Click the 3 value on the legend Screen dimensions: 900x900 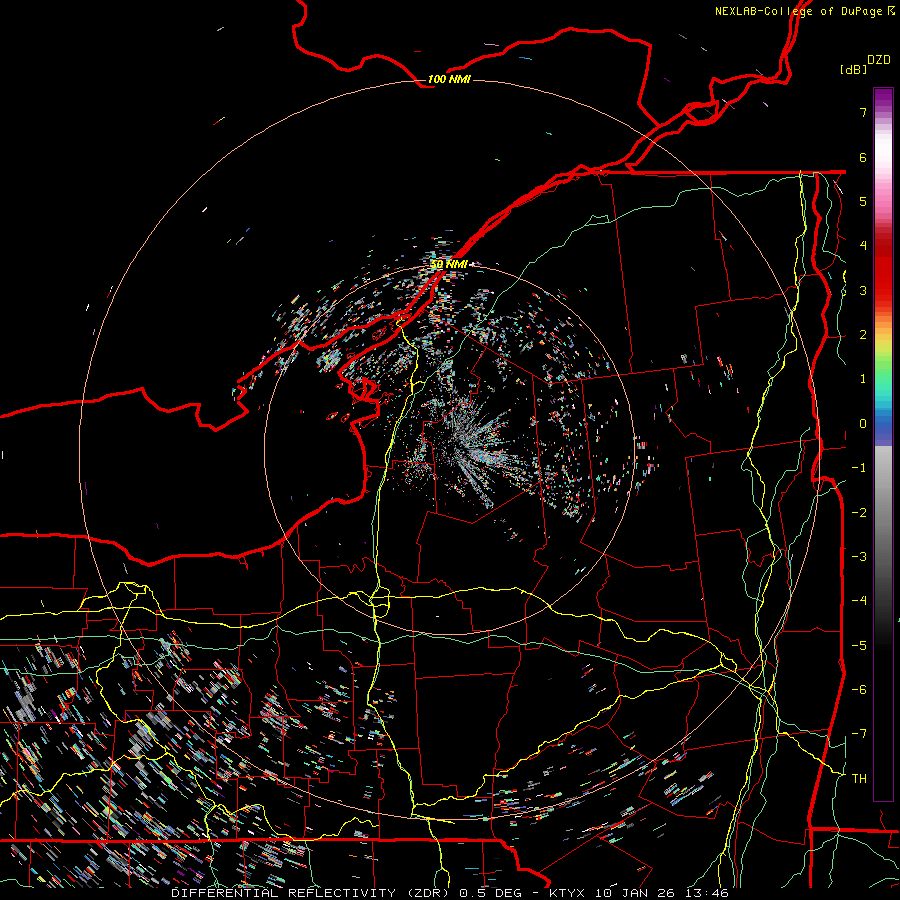[x=863, y=290]
